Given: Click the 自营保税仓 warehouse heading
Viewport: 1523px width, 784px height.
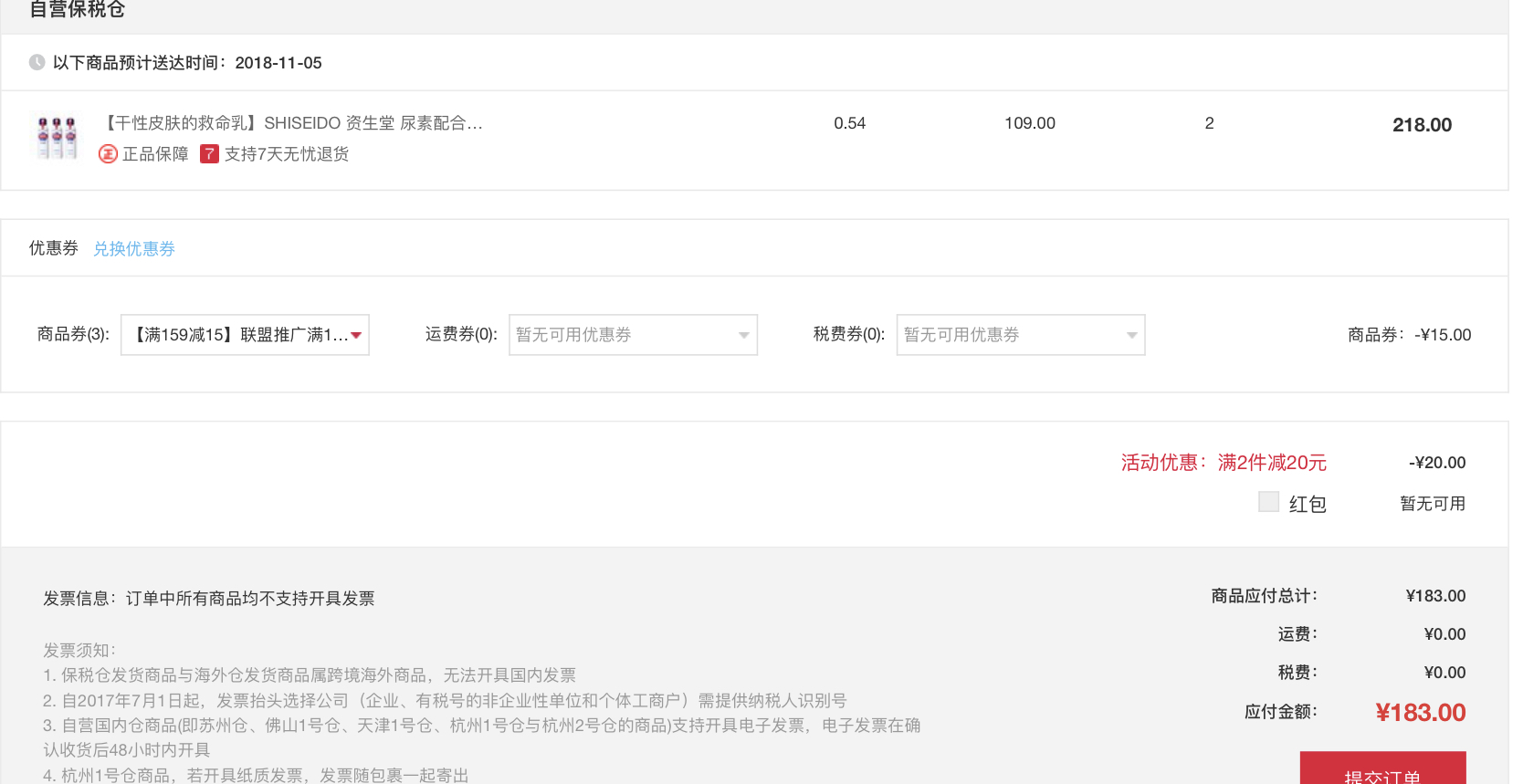Looking at the screenshot, I should click(x=78, y=9).
